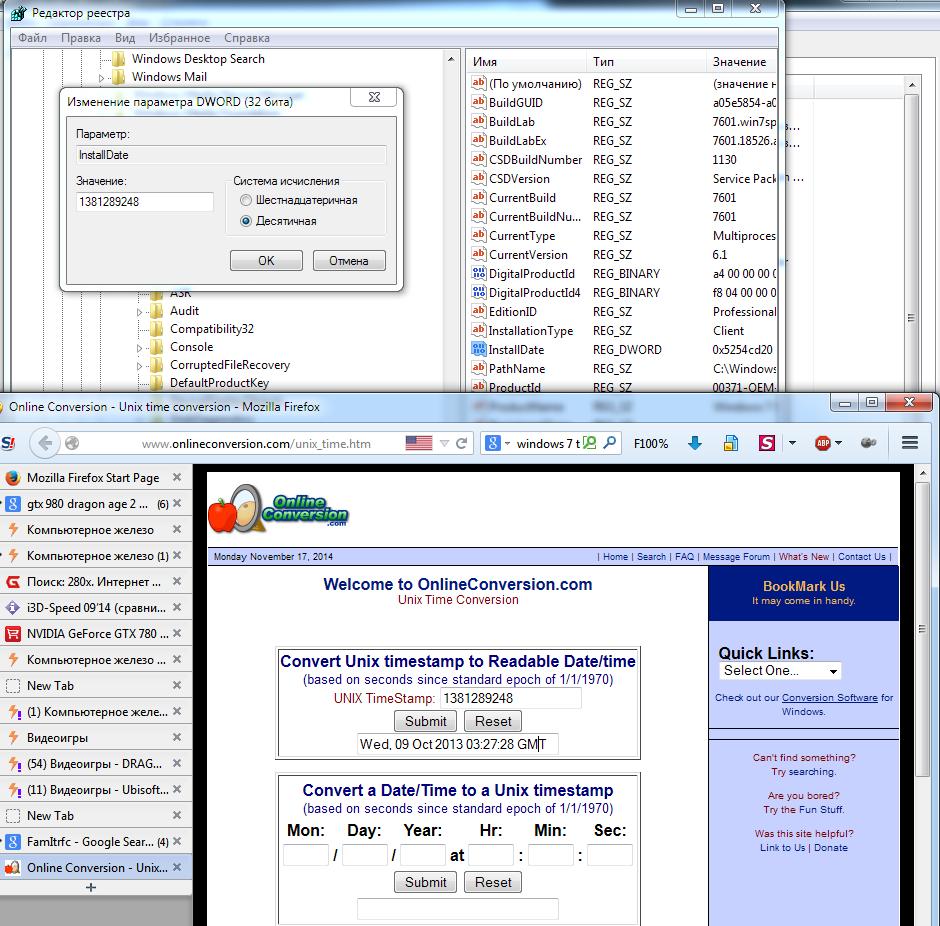The width and height of the screenshot is (940, 926).
Task: Submit the Unix timestamp conversion
Action: 425,721
